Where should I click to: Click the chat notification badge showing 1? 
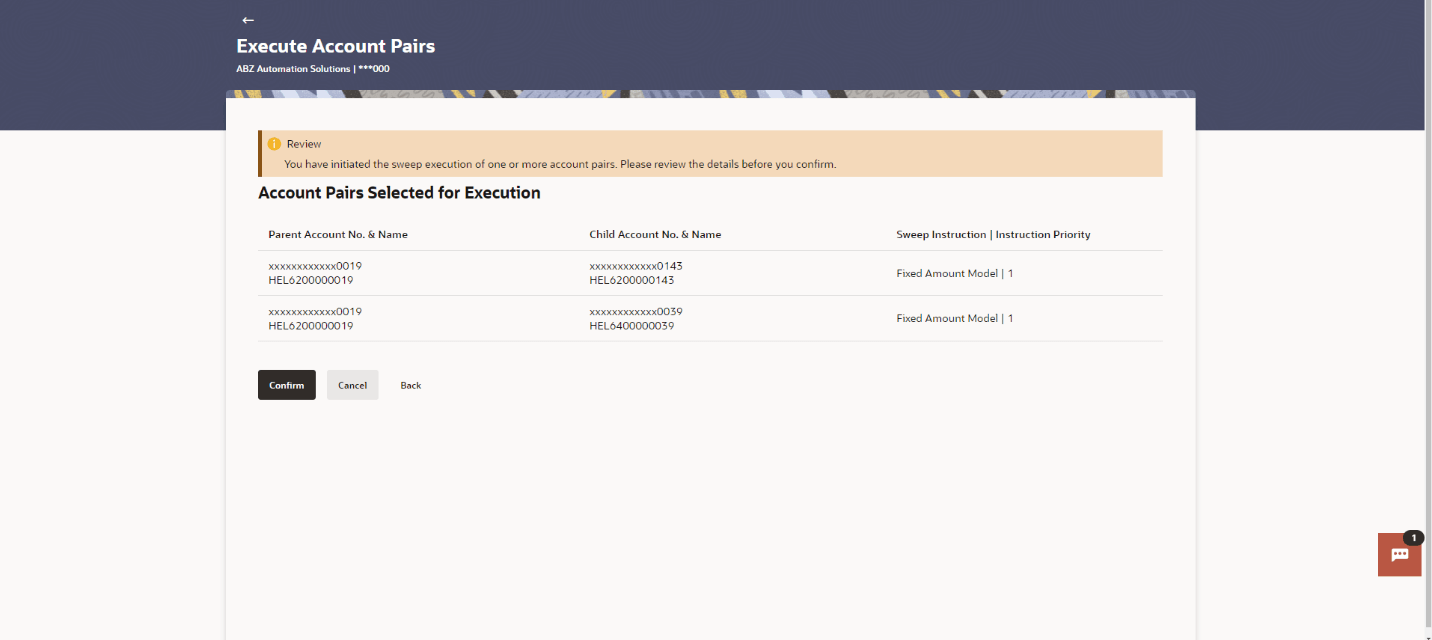pyautogui.click(x=1413, y=538)
